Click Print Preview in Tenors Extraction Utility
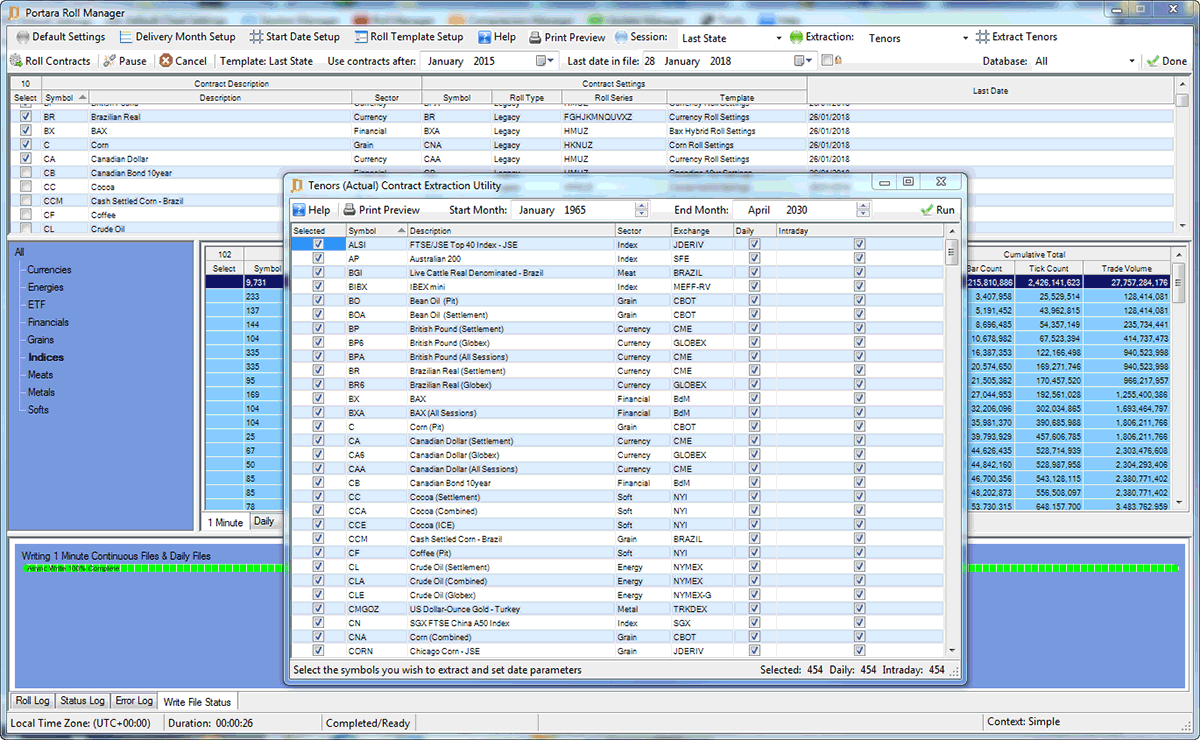This screenshot has height=740, width=1200. click(381, 210)
